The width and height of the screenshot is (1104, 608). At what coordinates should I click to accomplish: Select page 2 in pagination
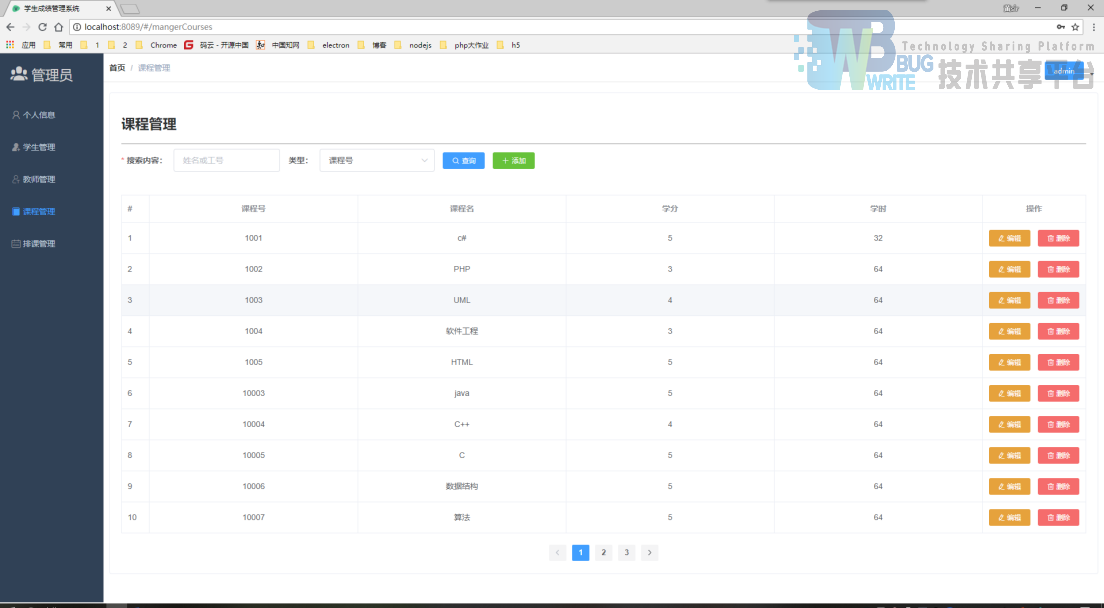pos(603,552)
